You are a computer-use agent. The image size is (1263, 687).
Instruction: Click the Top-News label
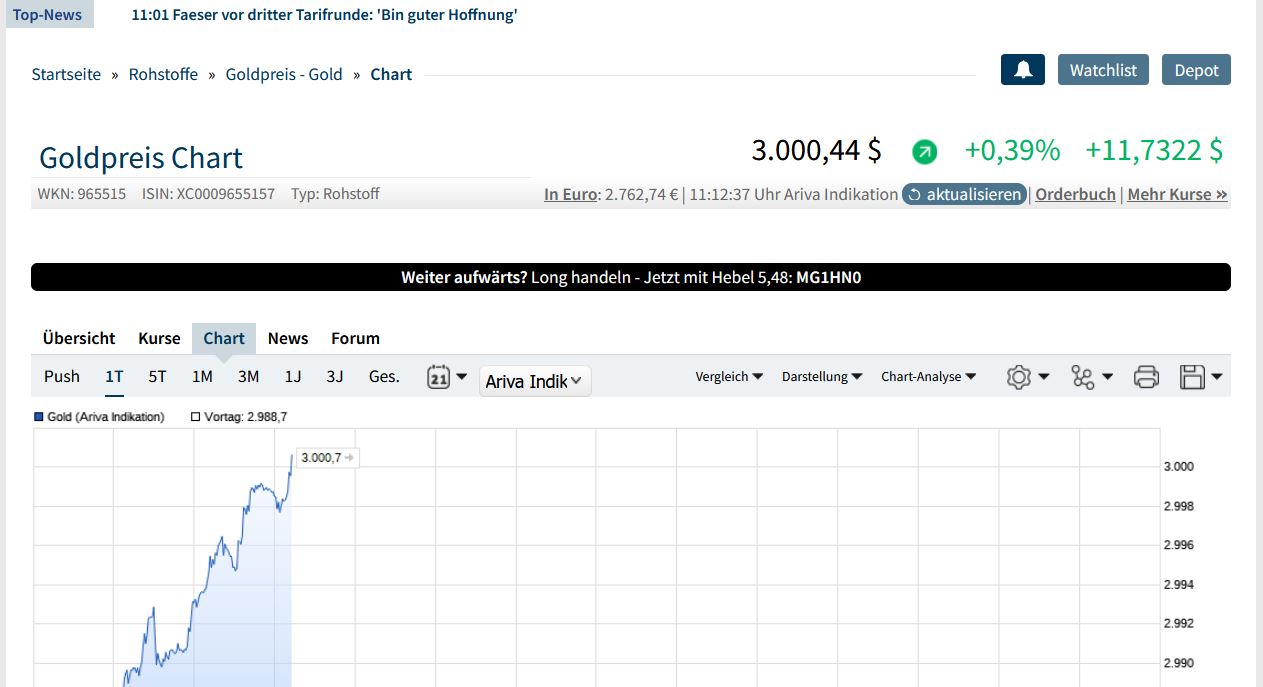point(48,14)
